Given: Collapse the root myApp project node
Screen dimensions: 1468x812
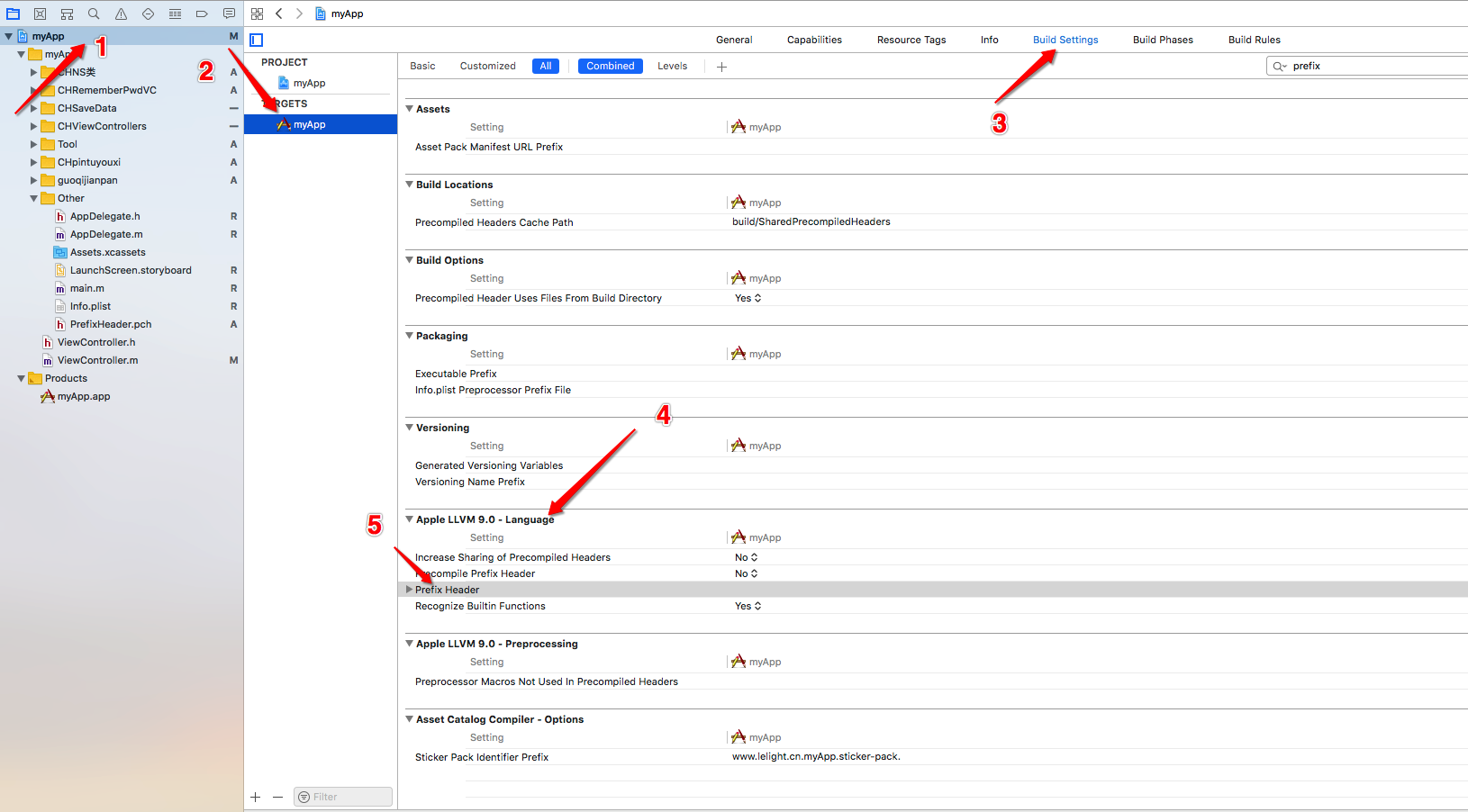Looking at the screenshot, I should 9,36.
